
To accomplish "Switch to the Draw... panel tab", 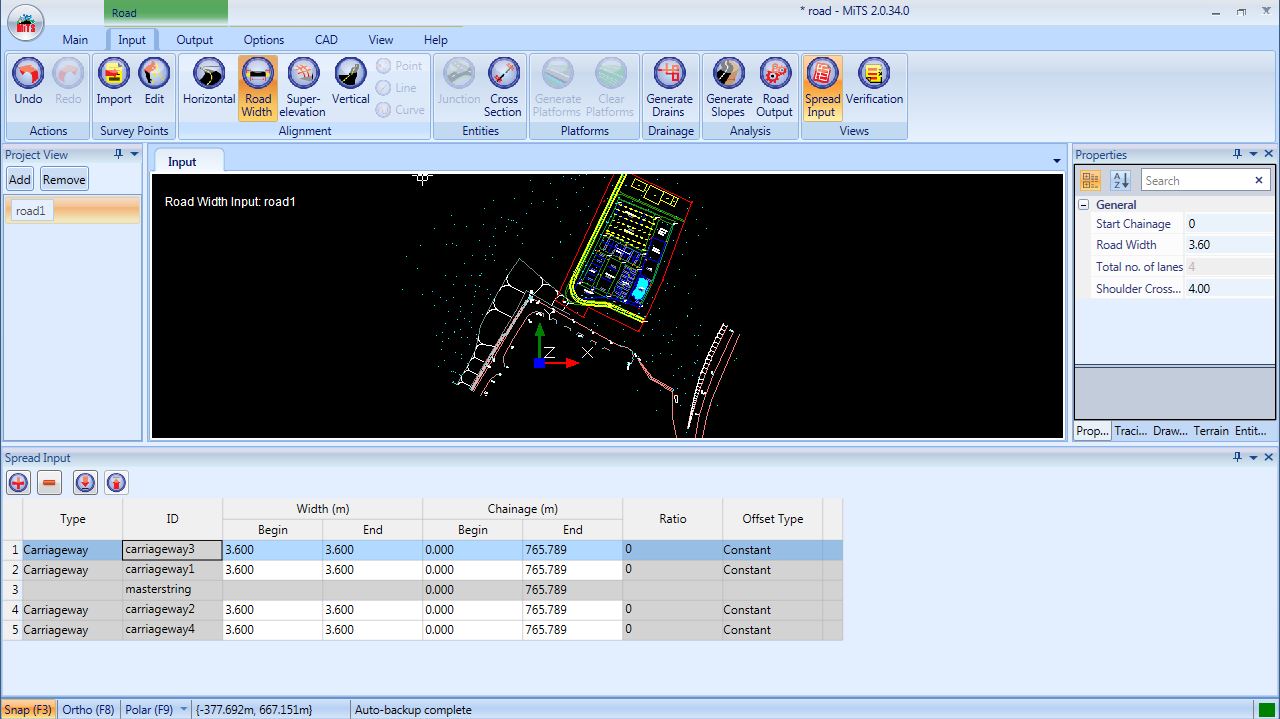I will pos(1170,431).
